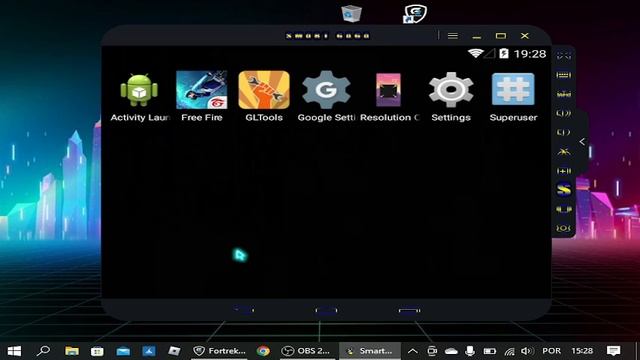
Task: Tap the Android recent apps button
Action: (x=409, y=311)
